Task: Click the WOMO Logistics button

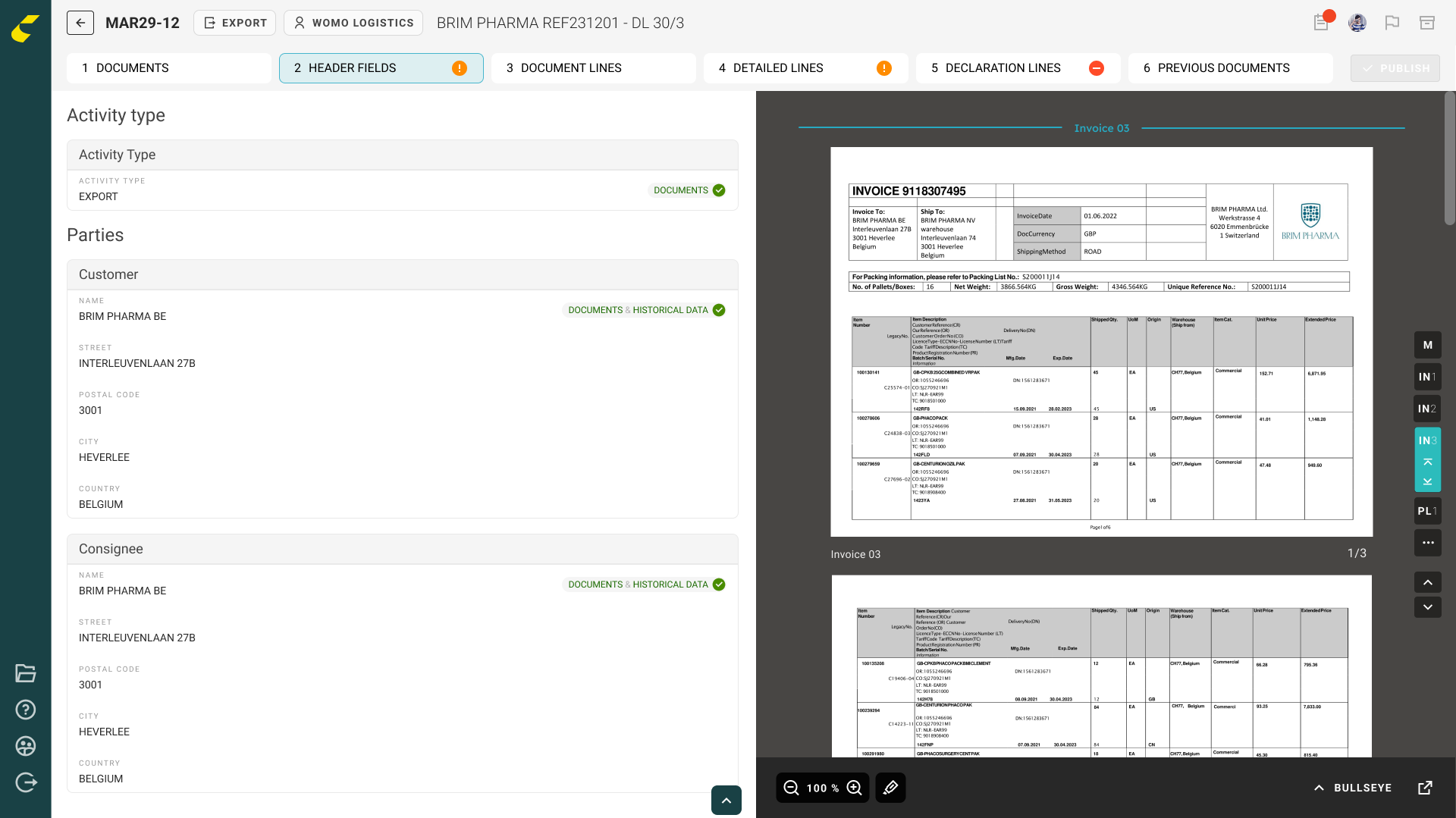Action: pos(353,23)
